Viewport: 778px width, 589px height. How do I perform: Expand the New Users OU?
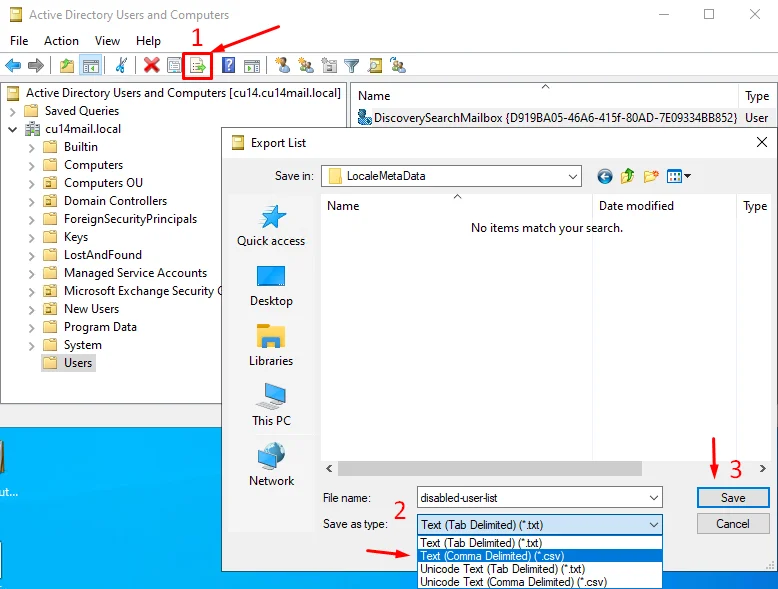(32, 310)
